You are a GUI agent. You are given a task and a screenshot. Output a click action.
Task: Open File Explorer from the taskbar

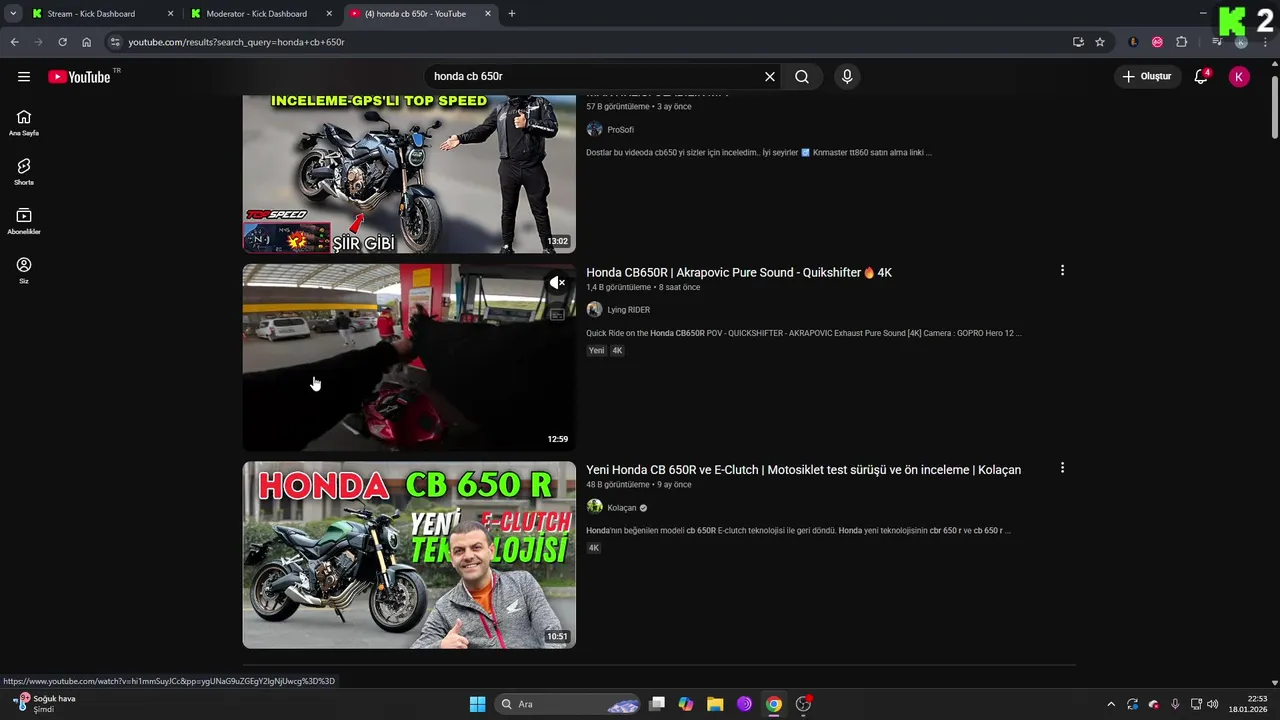pos(715,704)
